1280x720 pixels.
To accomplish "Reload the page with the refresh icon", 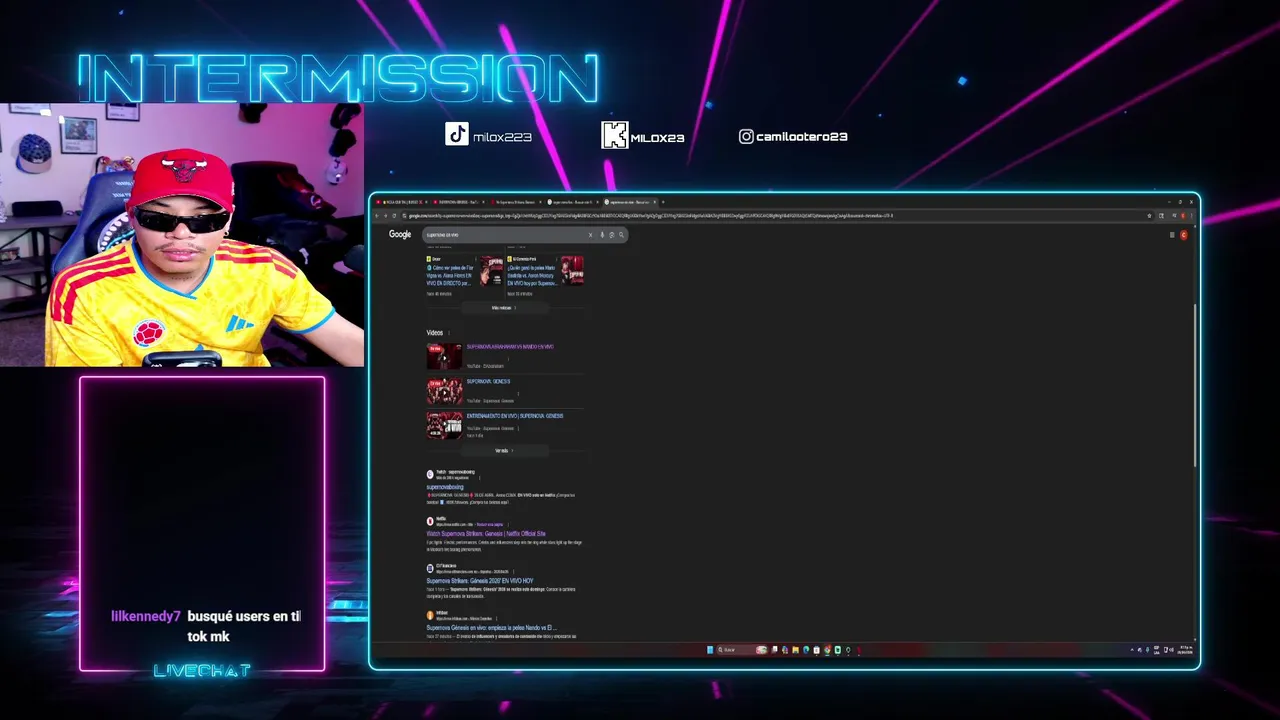I will pos(394,216).
